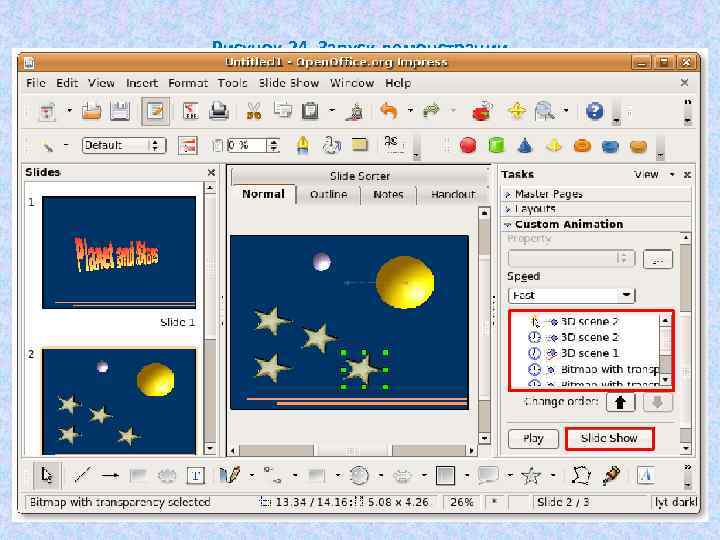
Task: Increase transparency with stepper arrows
Action: (x=274, y=142)
